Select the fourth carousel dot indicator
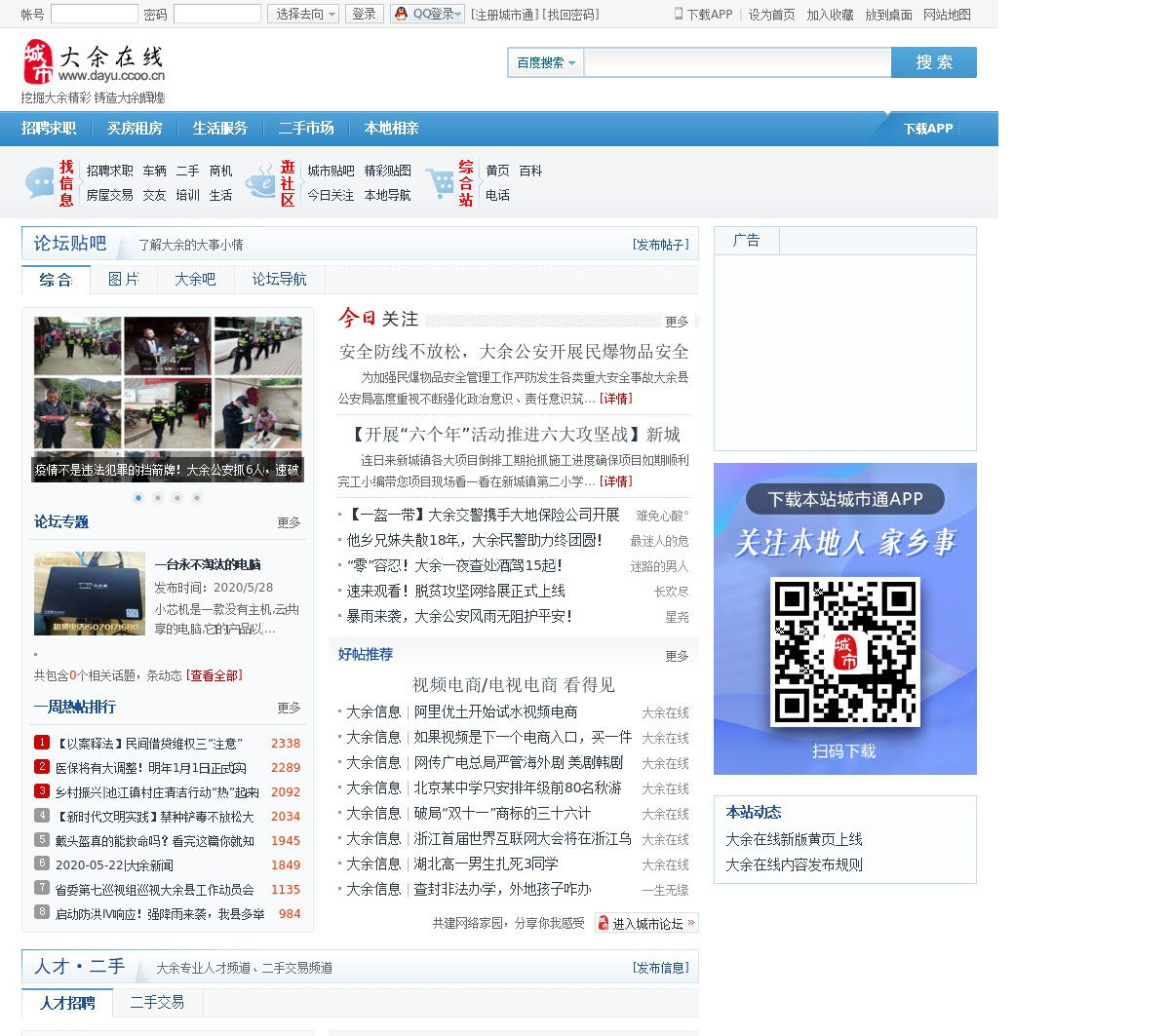Image resolution: width=1170 pixels, height=1036 pixels. pos(197,498)
